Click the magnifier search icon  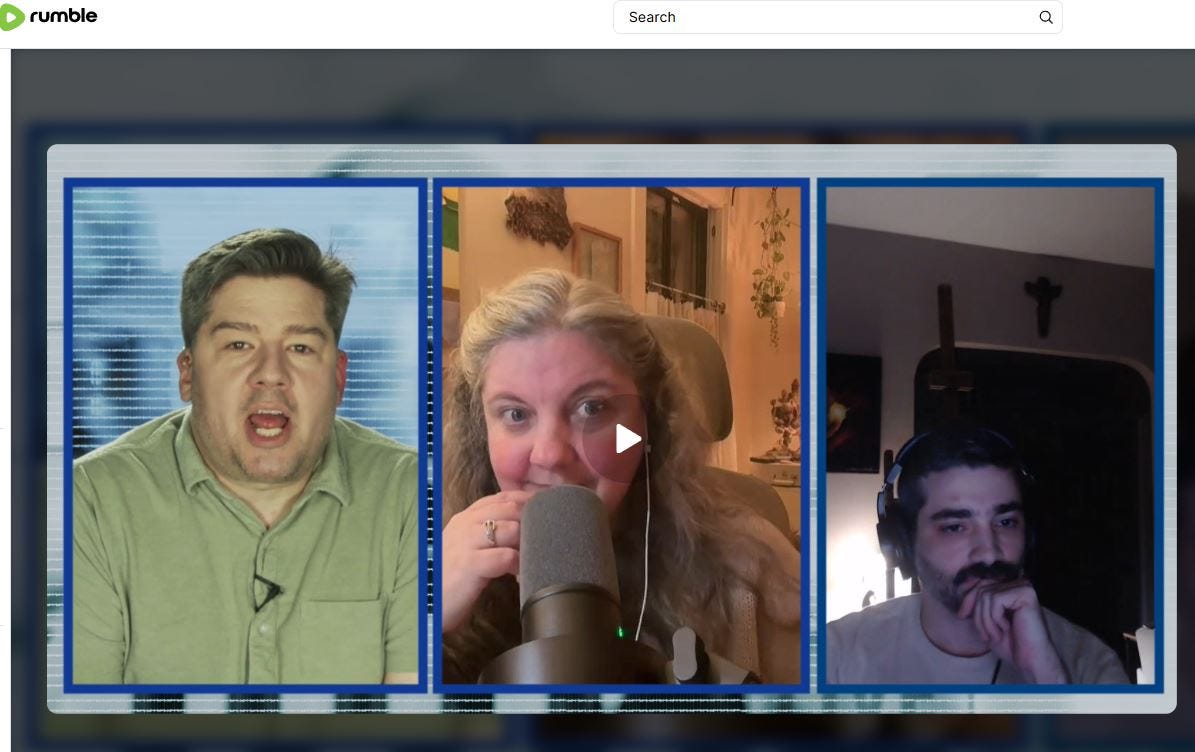1046,18
